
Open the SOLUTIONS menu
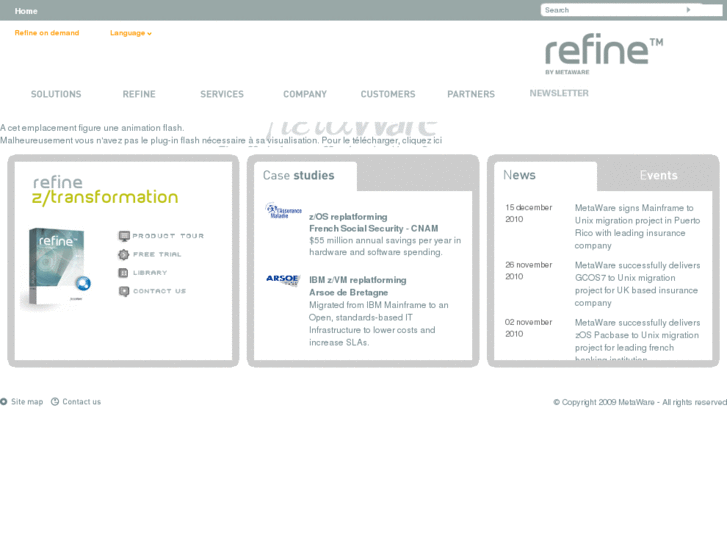pyautogui.click(x=56, y=94)
